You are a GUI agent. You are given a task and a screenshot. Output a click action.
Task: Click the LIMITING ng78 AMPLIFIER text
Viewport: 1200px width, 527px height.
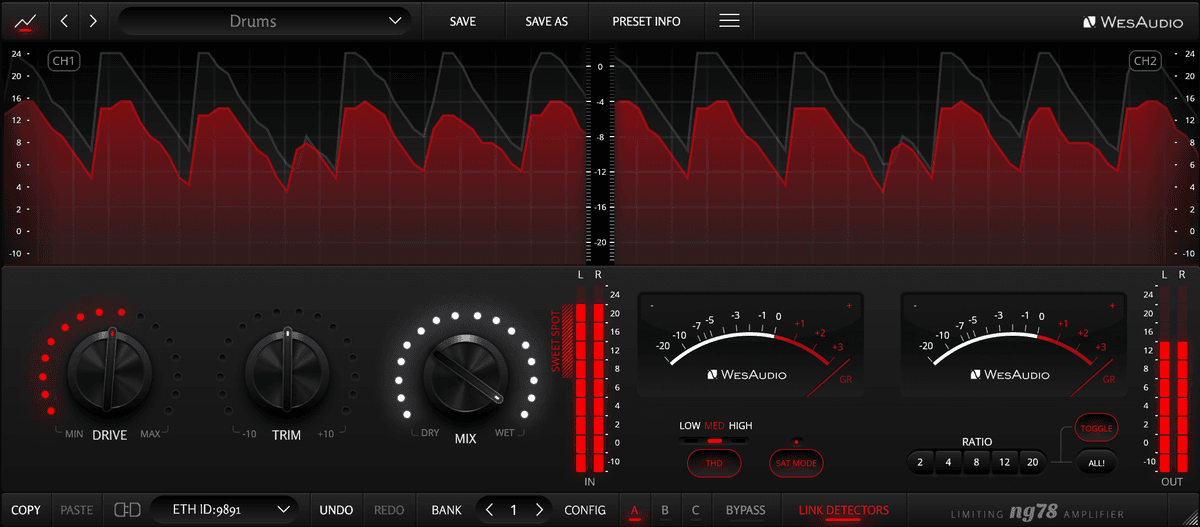[1036, 512]
